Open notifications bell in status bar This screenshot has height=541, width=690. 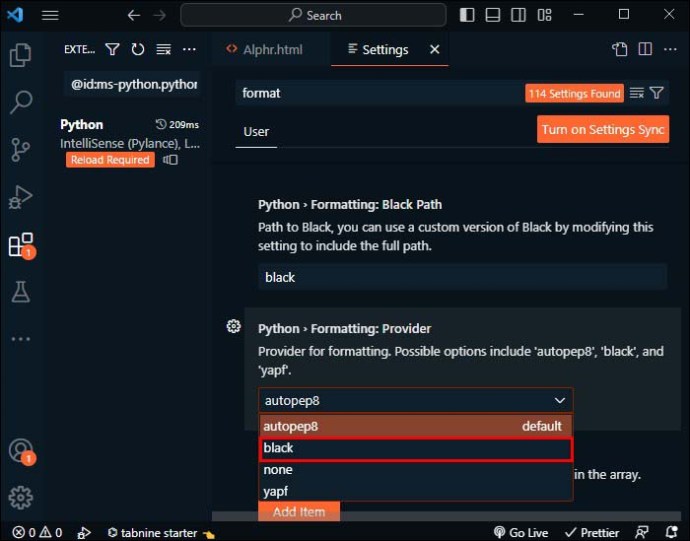(672, 533)
